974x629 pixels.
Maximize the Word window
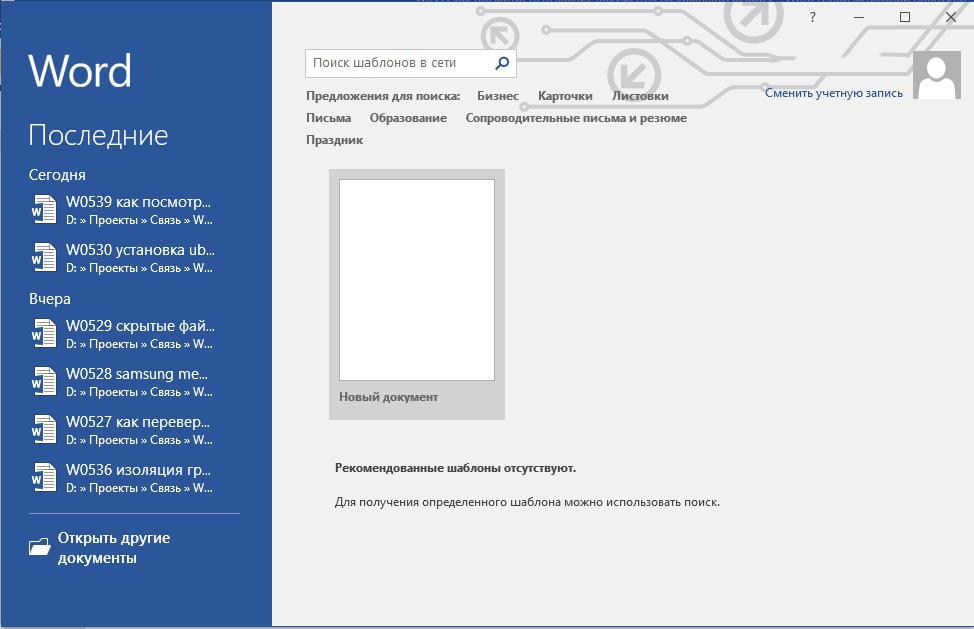tap(905, 17)
